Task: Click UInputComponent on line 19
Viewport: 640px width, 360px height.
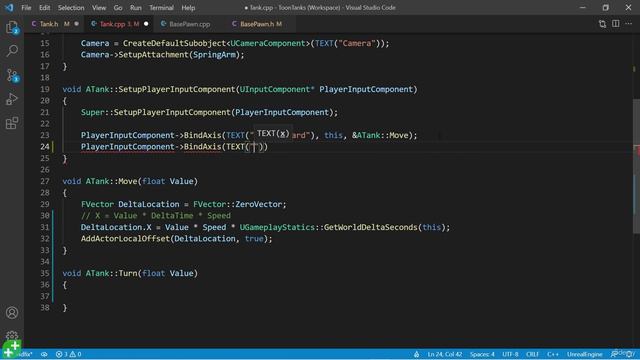Action: point(274,89)
